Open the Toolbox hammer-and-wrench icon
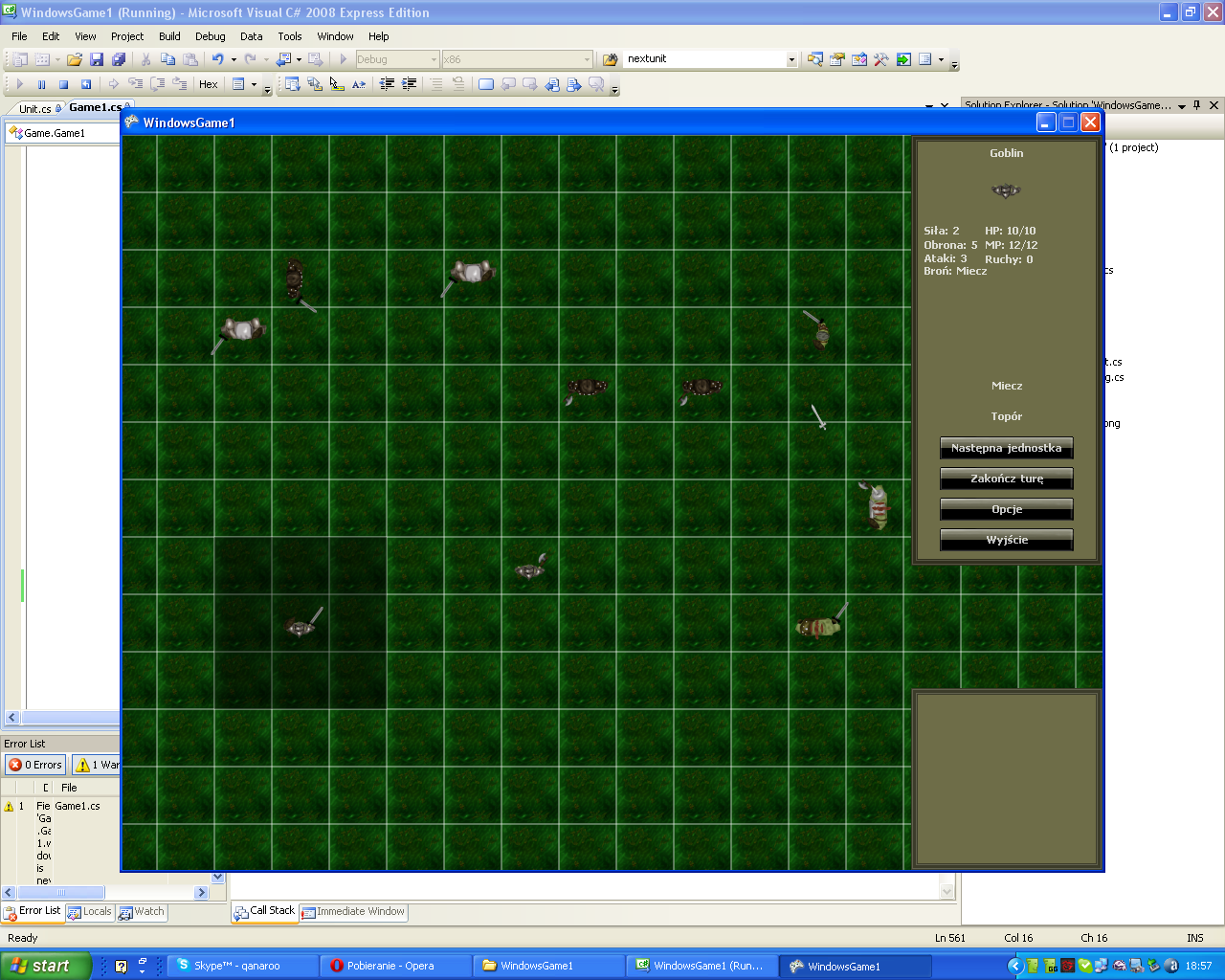This screenshot has width=1225, height=980. pyautogui.click(x=881, y=59)
